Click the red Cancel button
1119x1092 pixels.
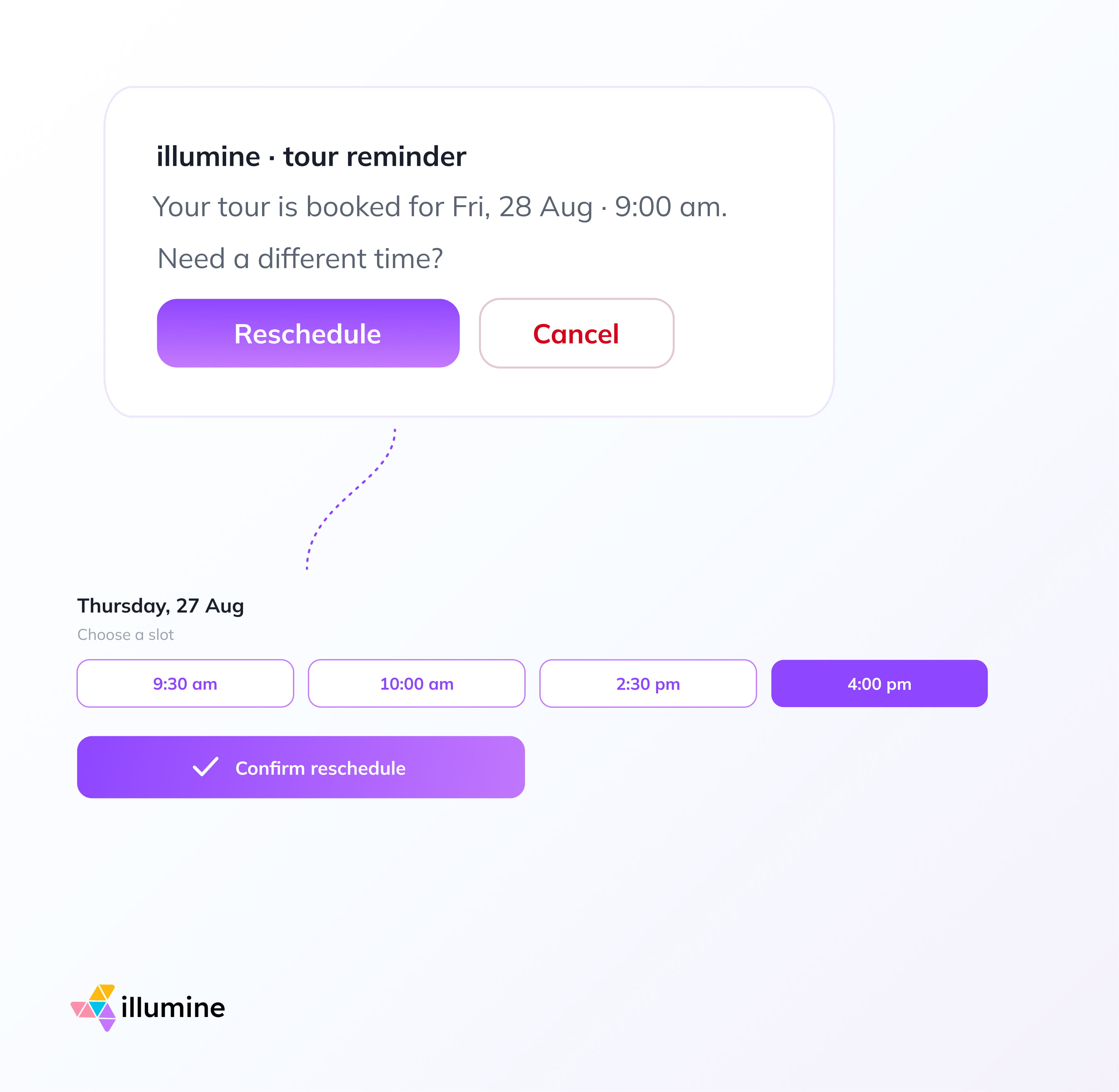577,333
